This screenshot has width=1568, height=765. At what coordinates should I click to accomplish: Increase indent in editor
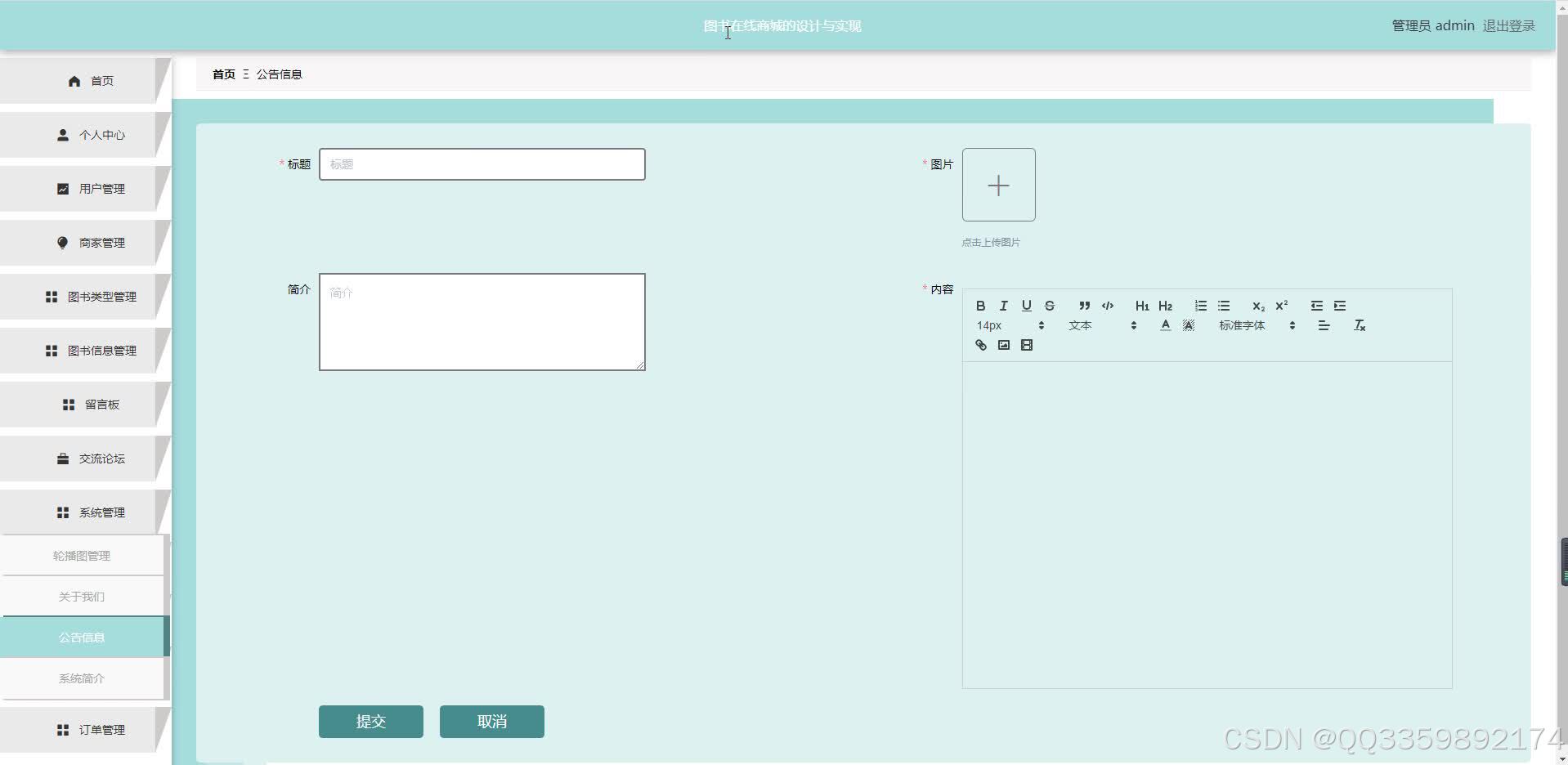pos(1340,306)
